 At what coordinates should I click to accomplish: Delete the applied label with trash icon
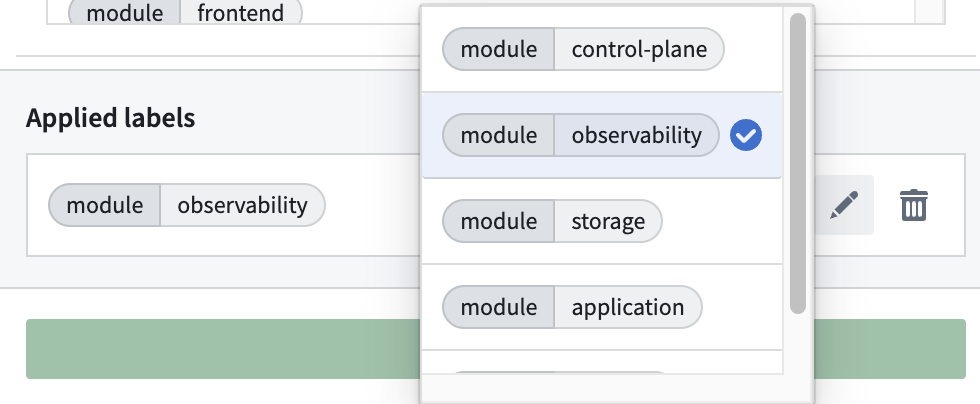pyautogui.click(x=914, y=205)
